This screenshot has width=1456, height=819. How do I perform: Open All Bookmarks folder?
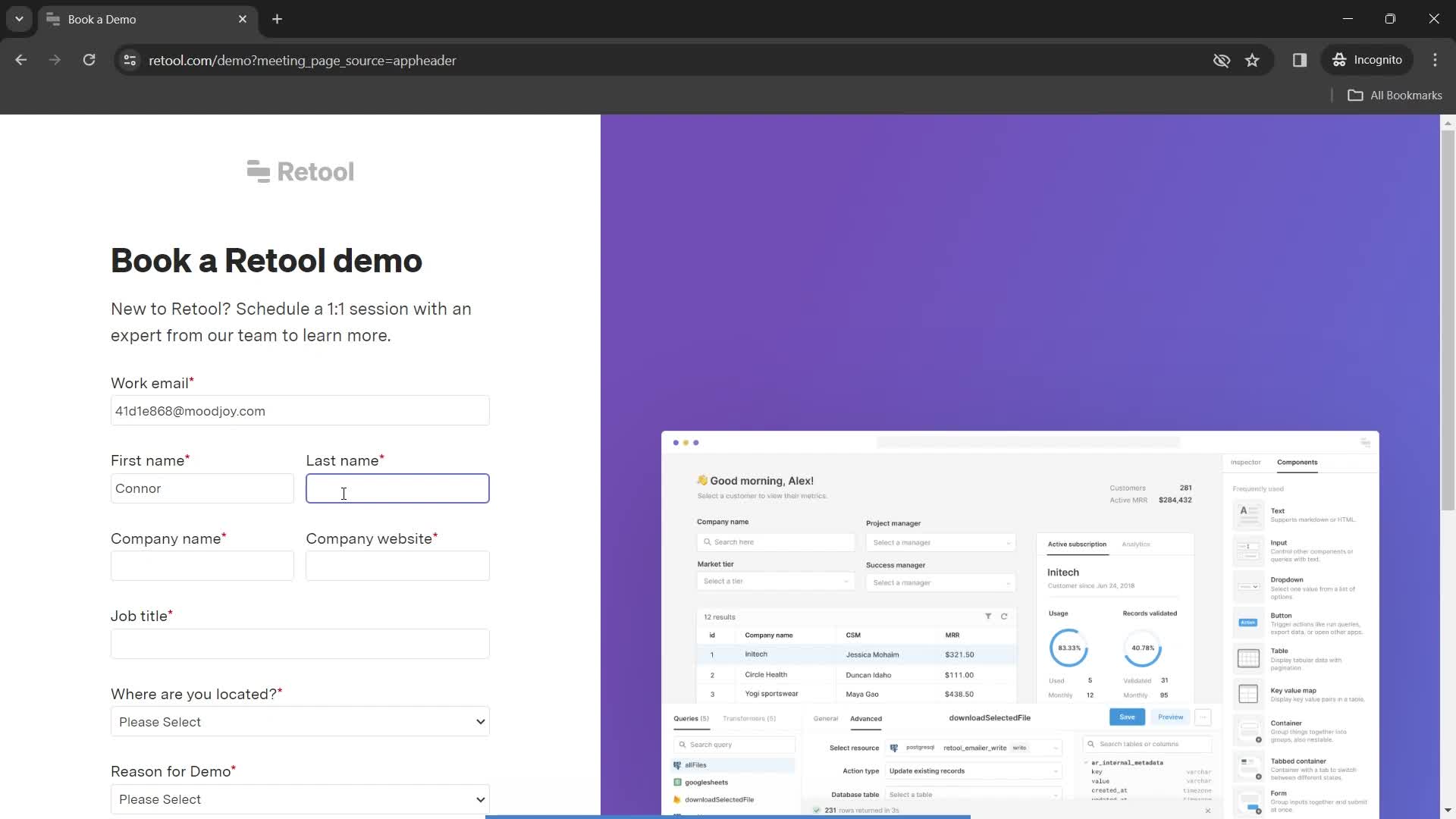1395,96
